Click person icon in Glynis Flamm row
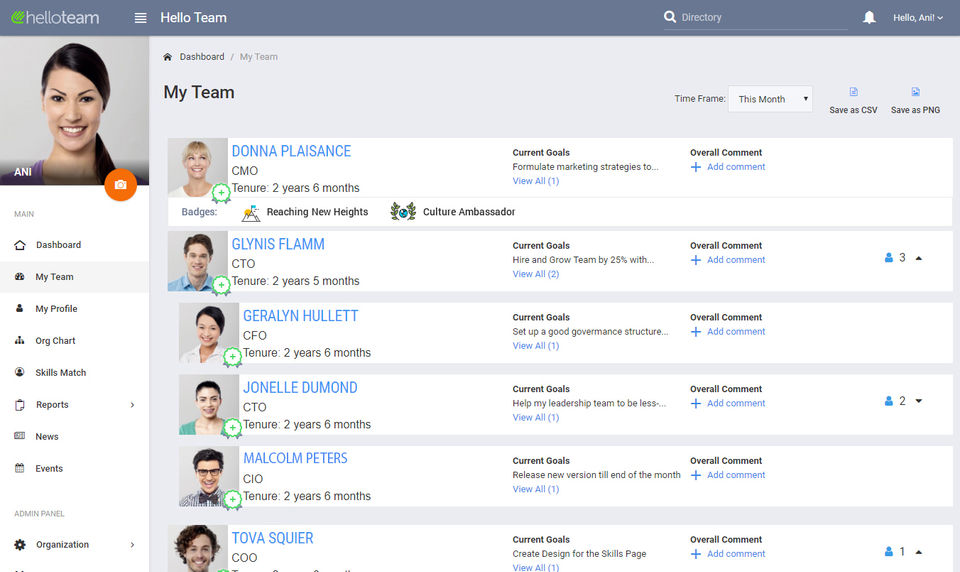This screenshot has width=960, height=572. (888, 258)
